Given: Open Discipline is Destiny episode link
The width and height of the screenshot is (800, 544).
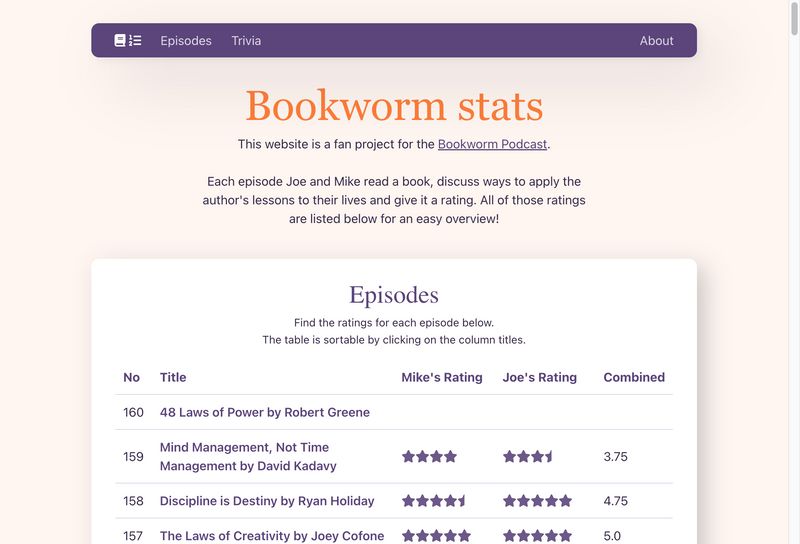Looking at the screenshot, I should tap(267, 501).
